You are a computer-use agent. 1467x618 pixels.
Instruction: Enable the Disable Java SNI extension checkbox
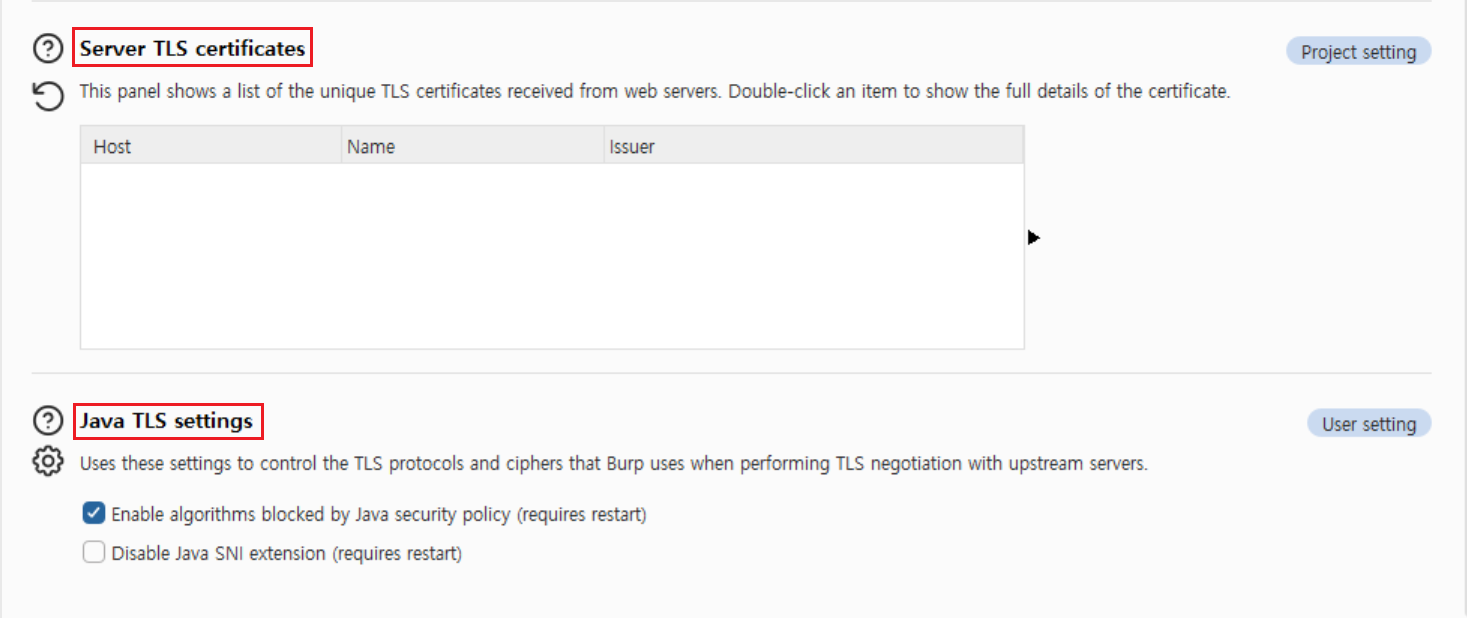94,552
